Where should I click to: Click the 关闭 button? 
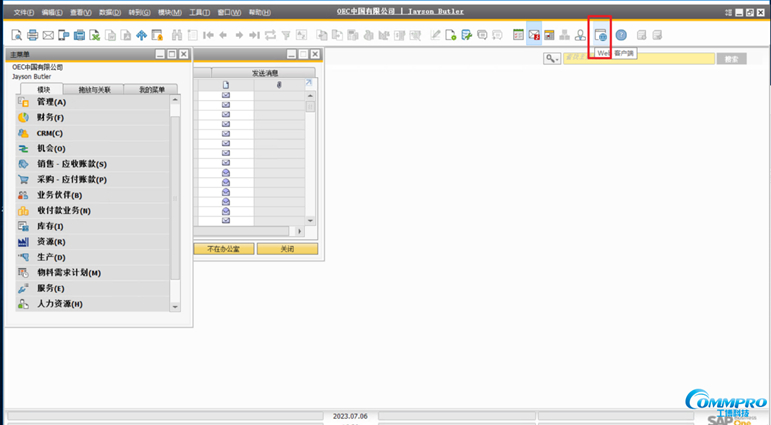287,249
